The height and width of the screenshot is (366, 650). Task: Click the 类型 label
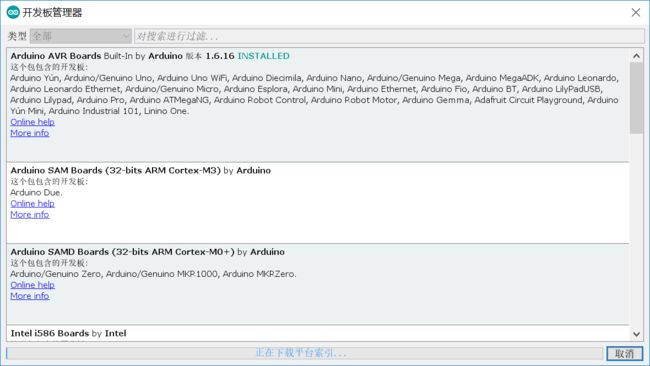(17, 36)
